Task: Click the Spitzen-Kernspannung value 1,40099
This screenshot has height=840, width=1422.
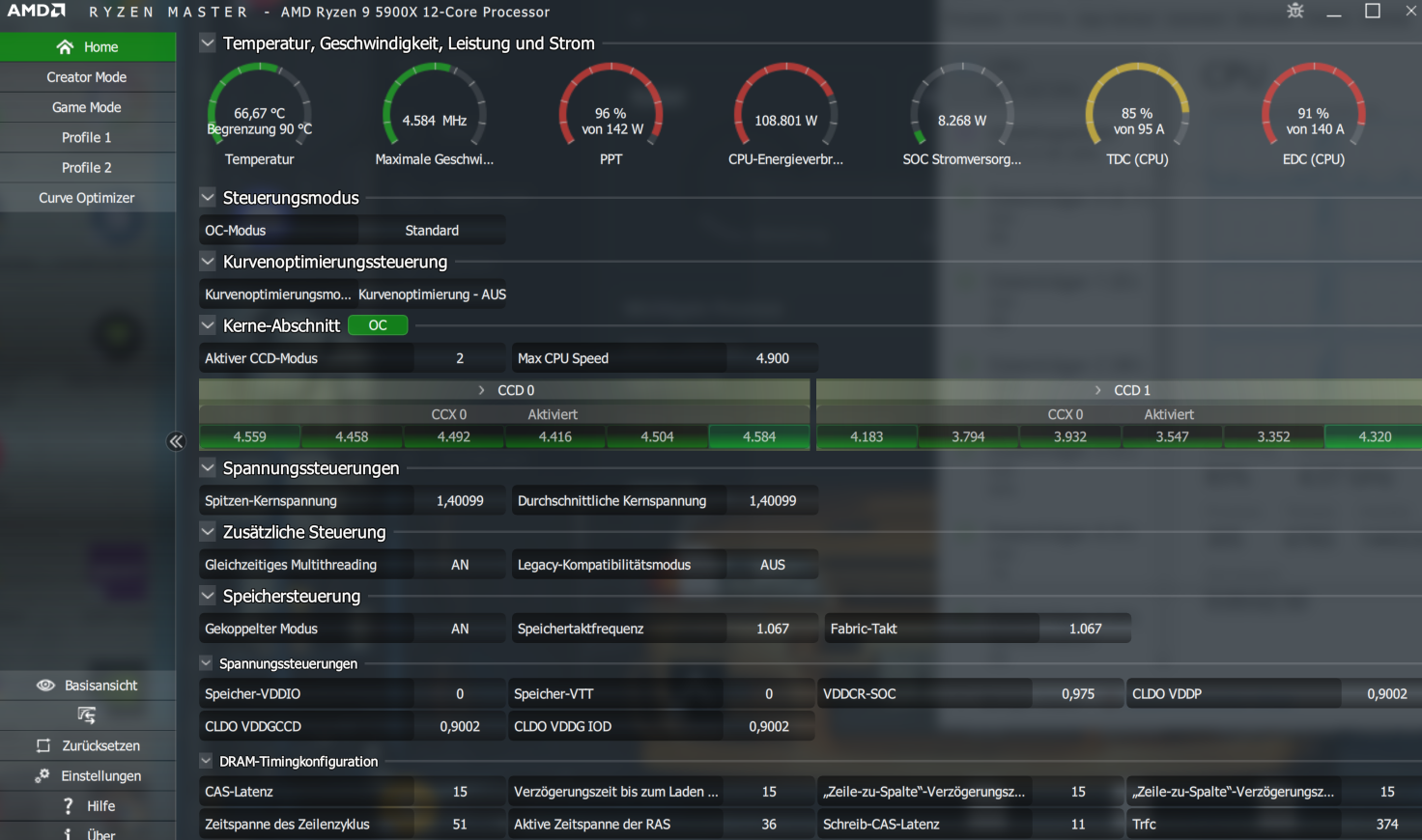Action: pyautogui.click(x=460, y=501)
